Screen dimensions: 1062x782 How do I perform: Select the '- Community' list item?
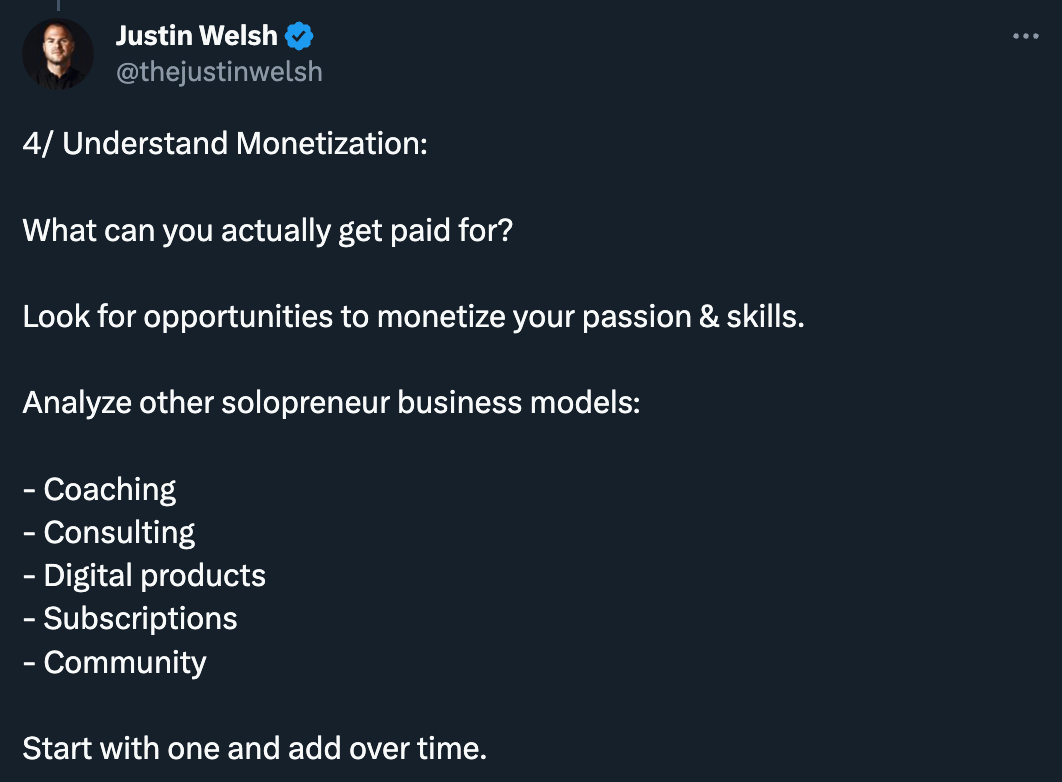tap(114, 662)
